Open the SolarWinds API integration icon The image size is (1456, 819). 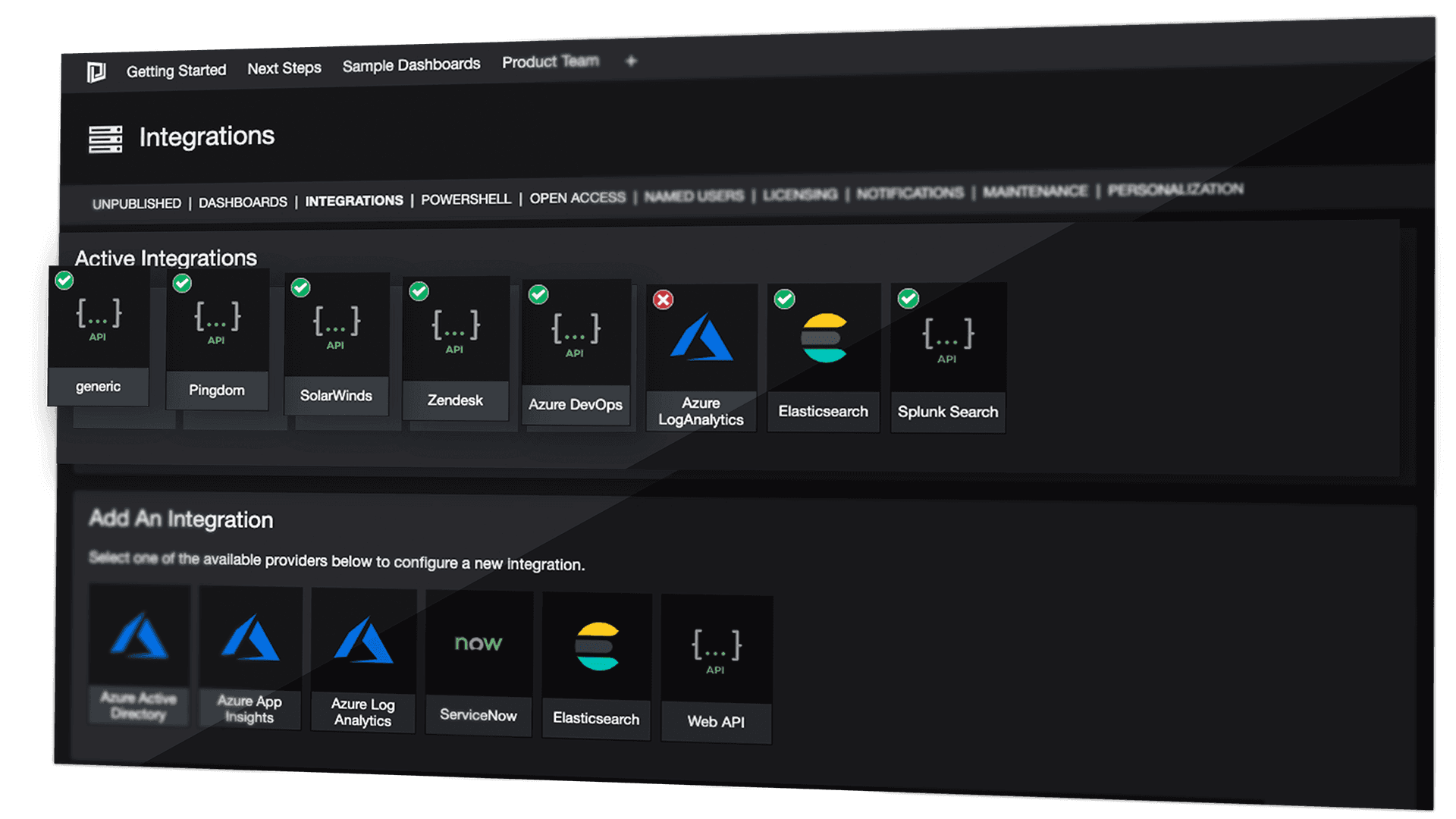point(336,328)
